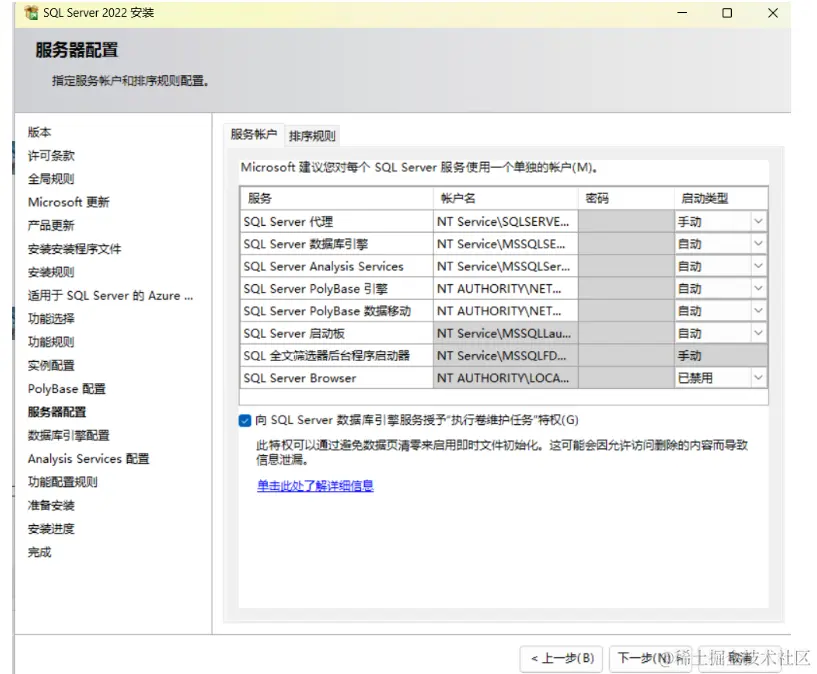Open startup type dropdown for SQL Server Browser
This screenshot has height=674, width=817.
(758, 378)
